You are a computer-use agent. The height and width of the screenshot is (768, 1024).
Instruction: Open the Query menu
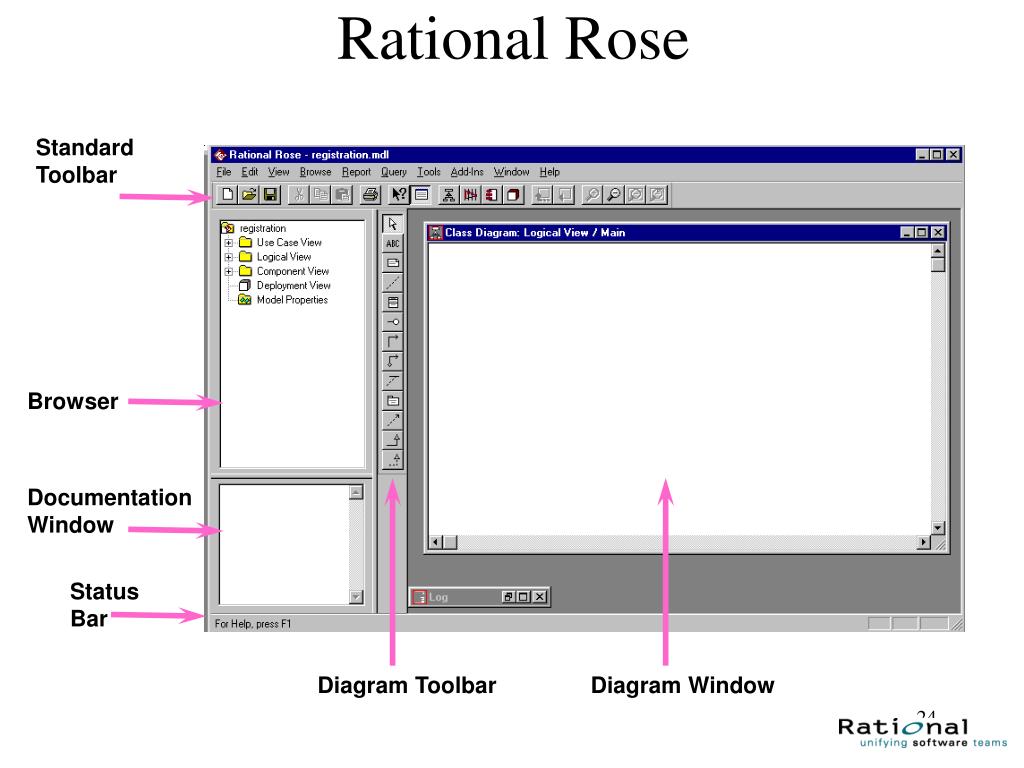tap(394, 172)
